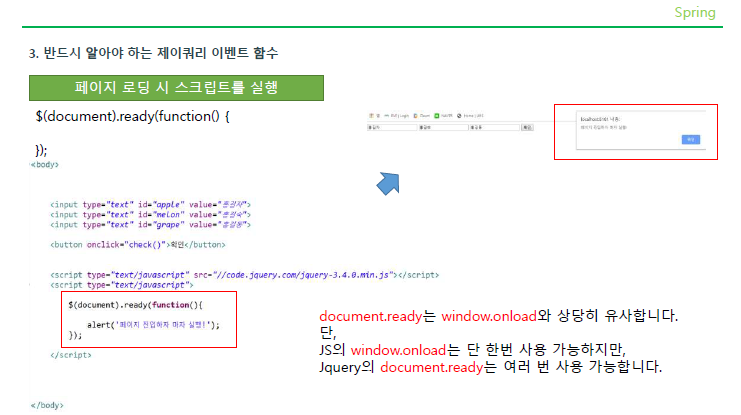This screenshot has height=415, width=741.
Task: Click the closing </body> tag text
Action: (47, 405)
